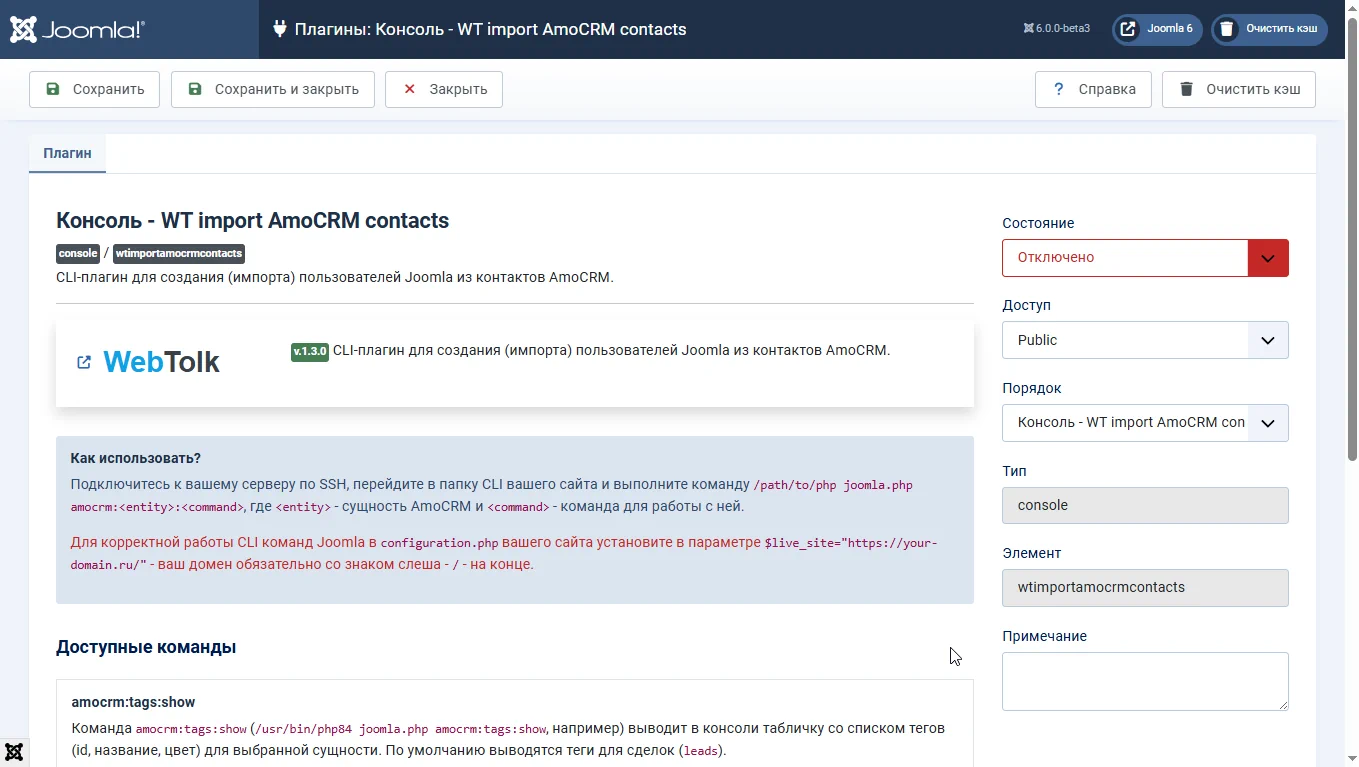Click the Joomla logo in header

click(78, 29)
